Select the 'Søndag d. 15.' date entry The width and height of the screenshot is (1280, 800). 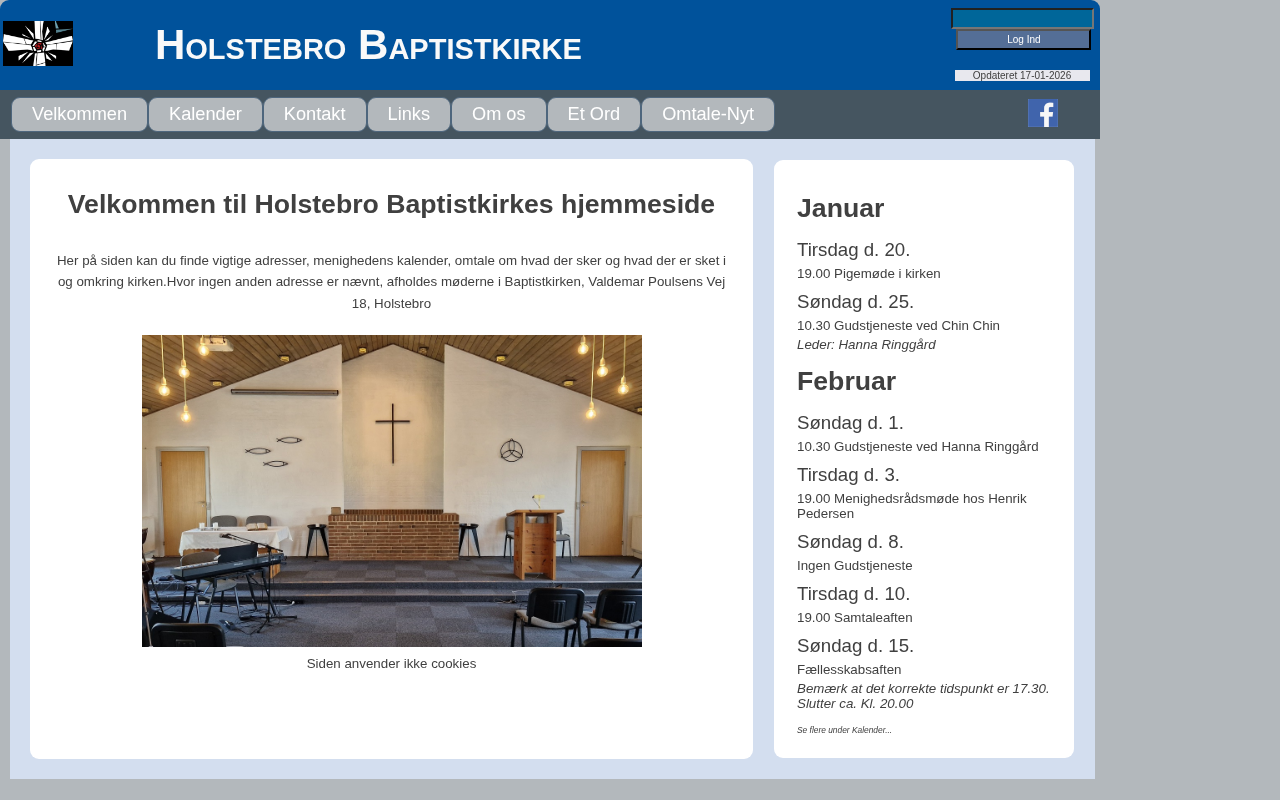(855, 646)
